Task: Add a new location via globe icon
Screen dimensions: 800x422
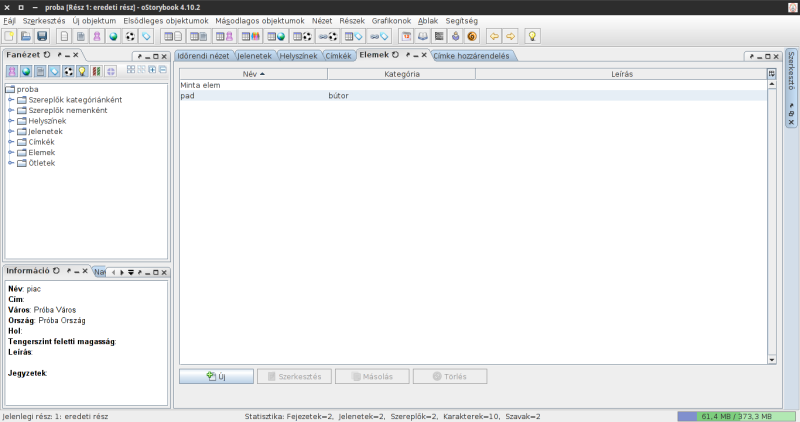Action: point(113,36)
